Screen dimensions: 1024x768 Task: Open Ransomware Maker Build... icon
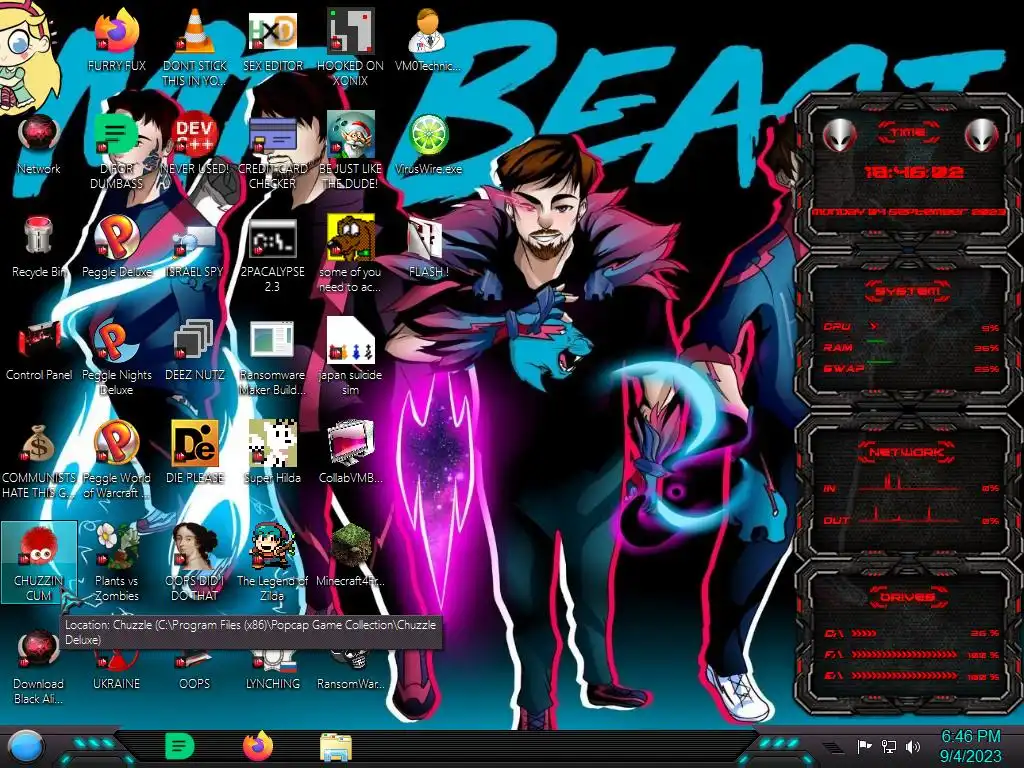(x=273, y=357)
